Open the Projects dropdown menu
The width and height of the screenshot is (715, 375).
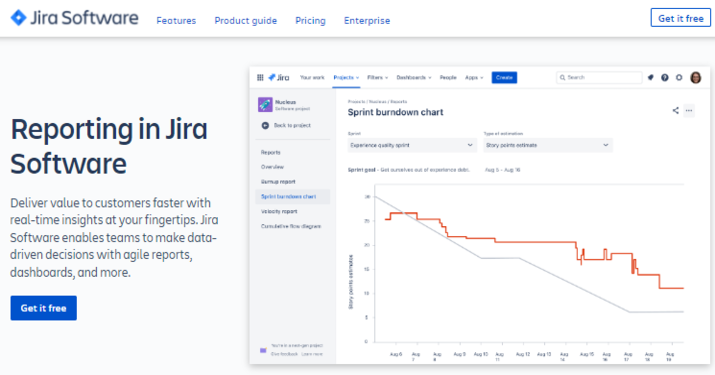coord(346,78)
